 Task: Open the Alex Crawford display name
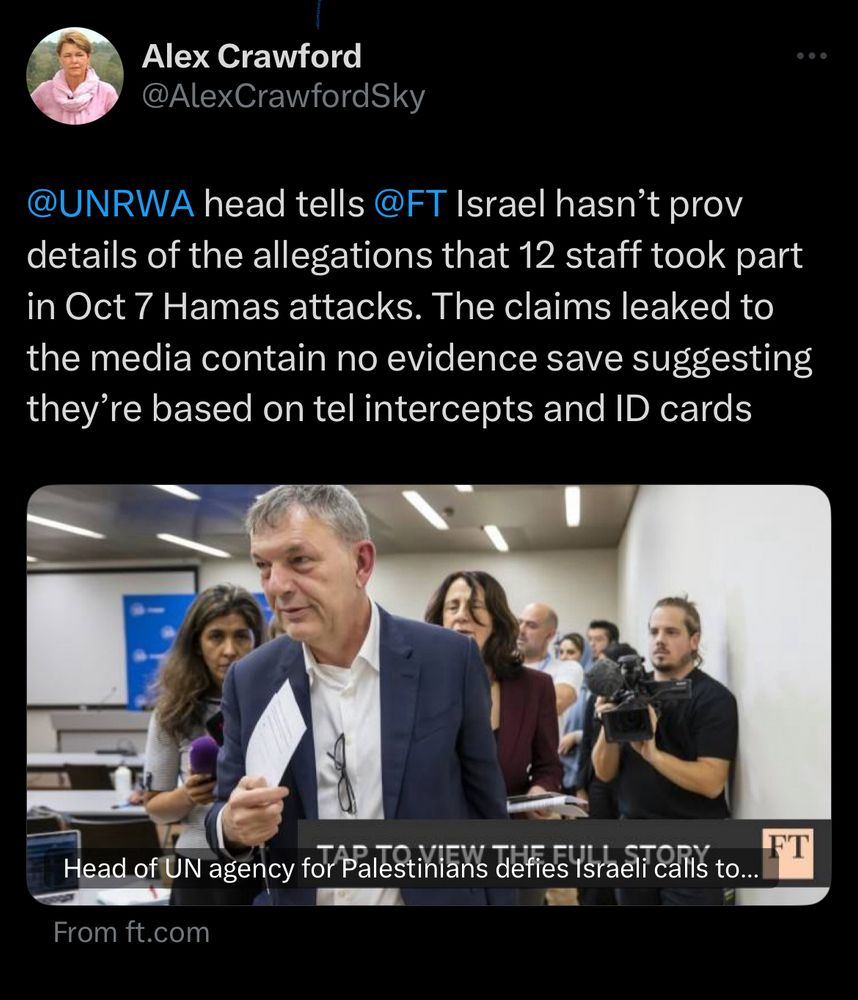click(x=251, y=55)
